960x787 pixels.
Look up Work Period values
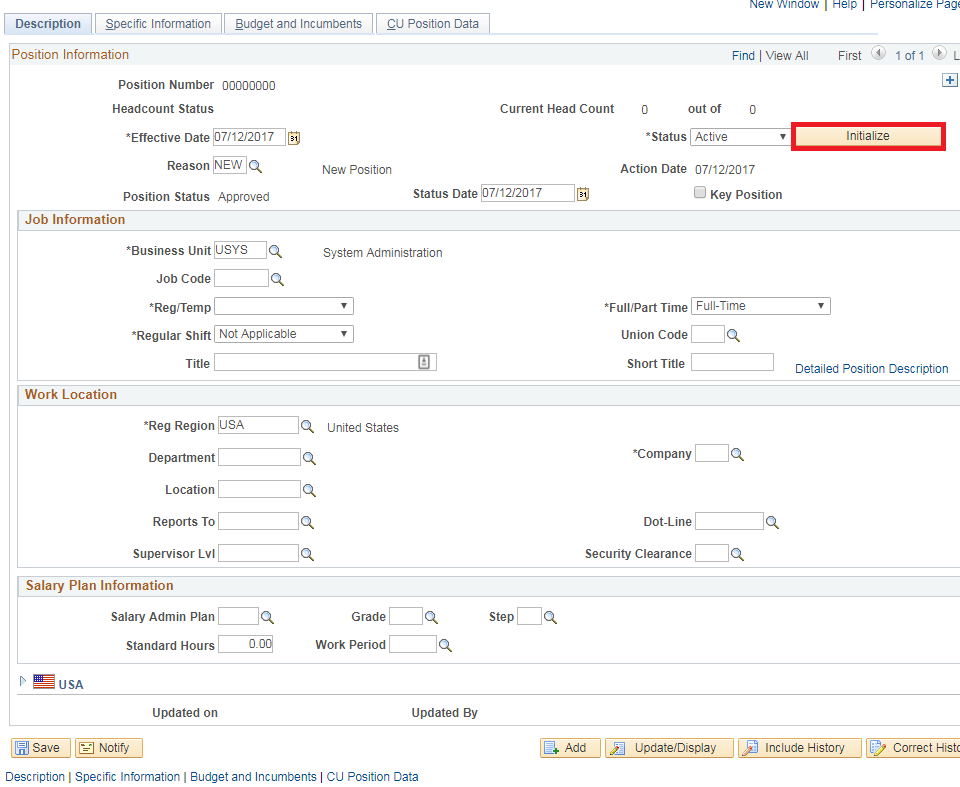click(x=445, y=646)
